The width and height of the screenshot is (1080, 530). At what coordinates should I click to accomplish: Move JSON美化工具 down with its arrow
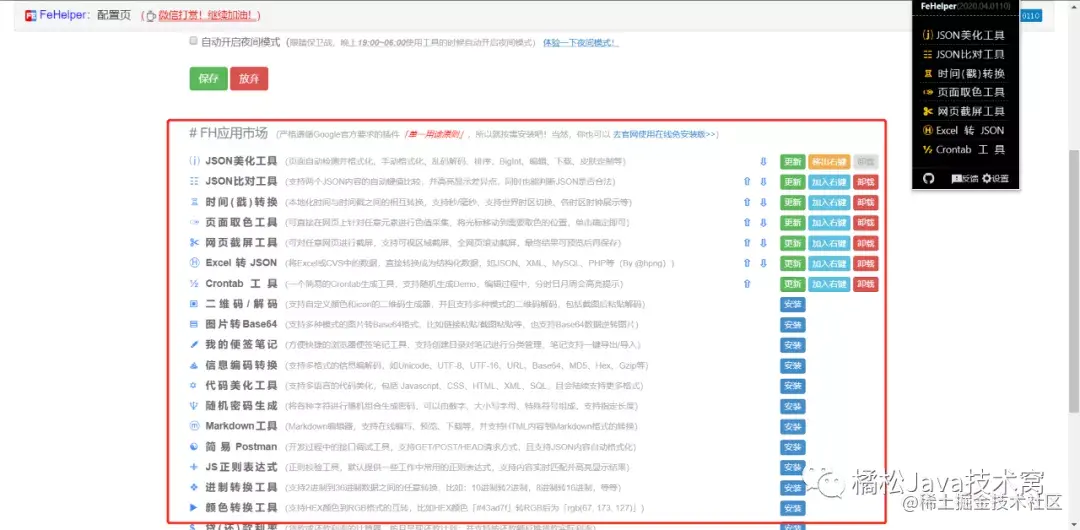(763, 162)
